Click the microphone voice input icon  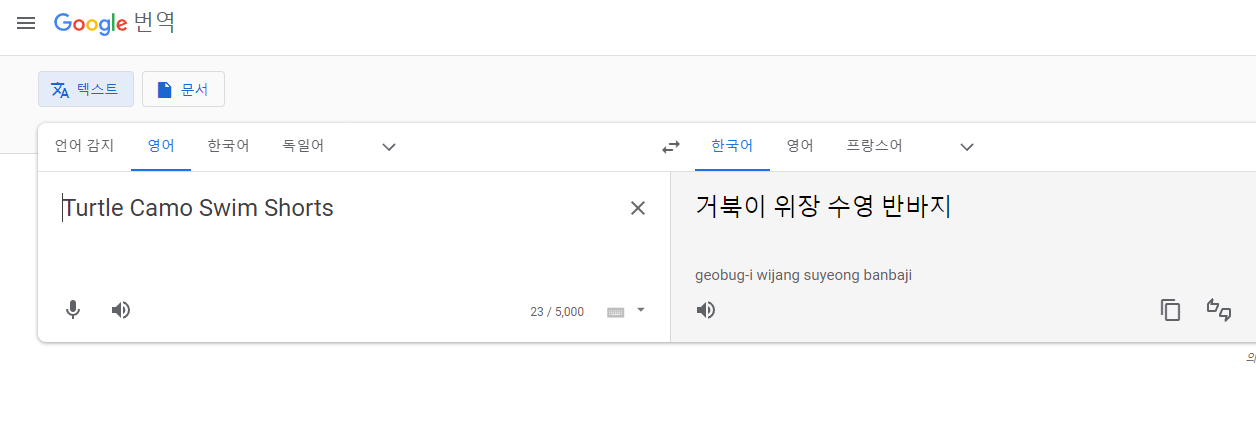[x=73, y=310]
